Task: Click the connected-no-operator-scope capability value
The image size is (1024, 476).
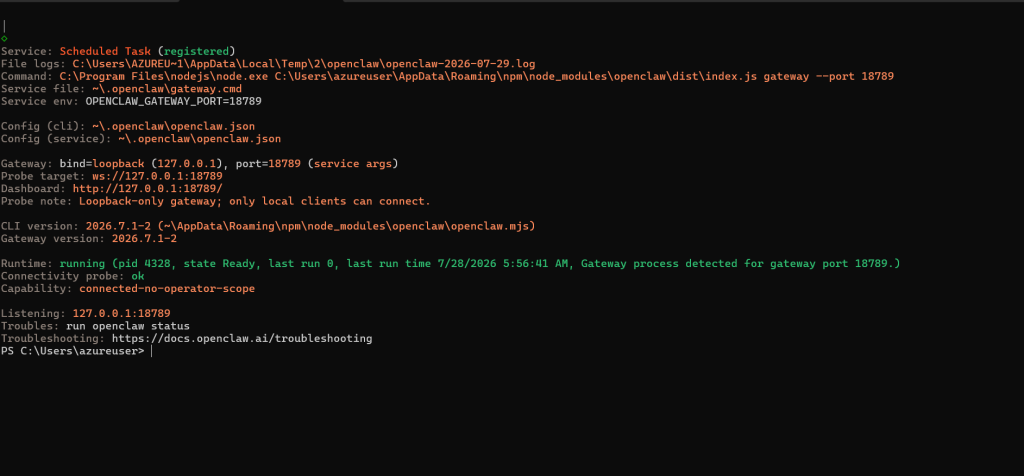Action: point(167,289)
